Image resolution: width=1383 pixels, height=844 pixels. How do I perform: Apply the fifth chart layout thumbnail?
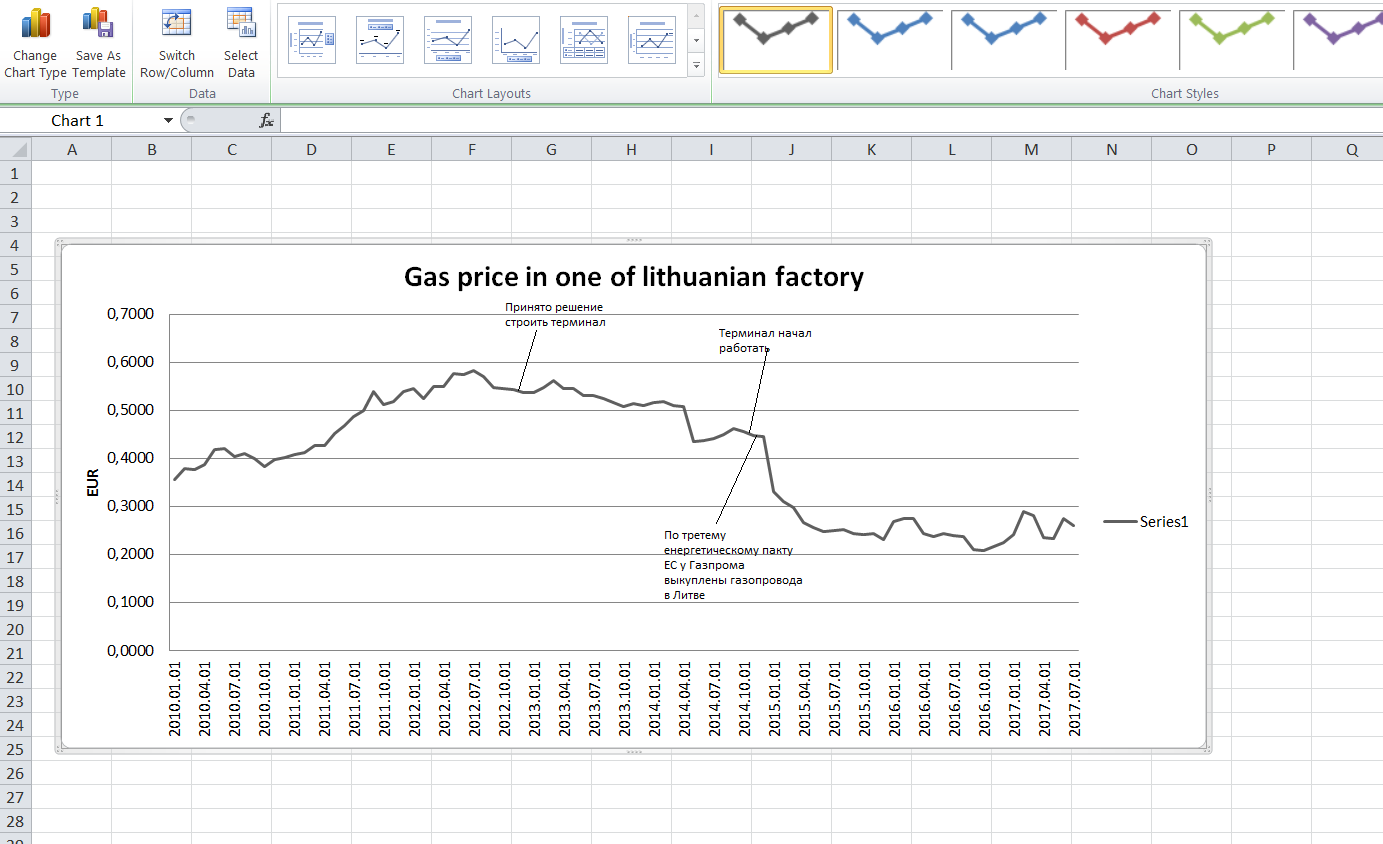click(x=584, y=40)
